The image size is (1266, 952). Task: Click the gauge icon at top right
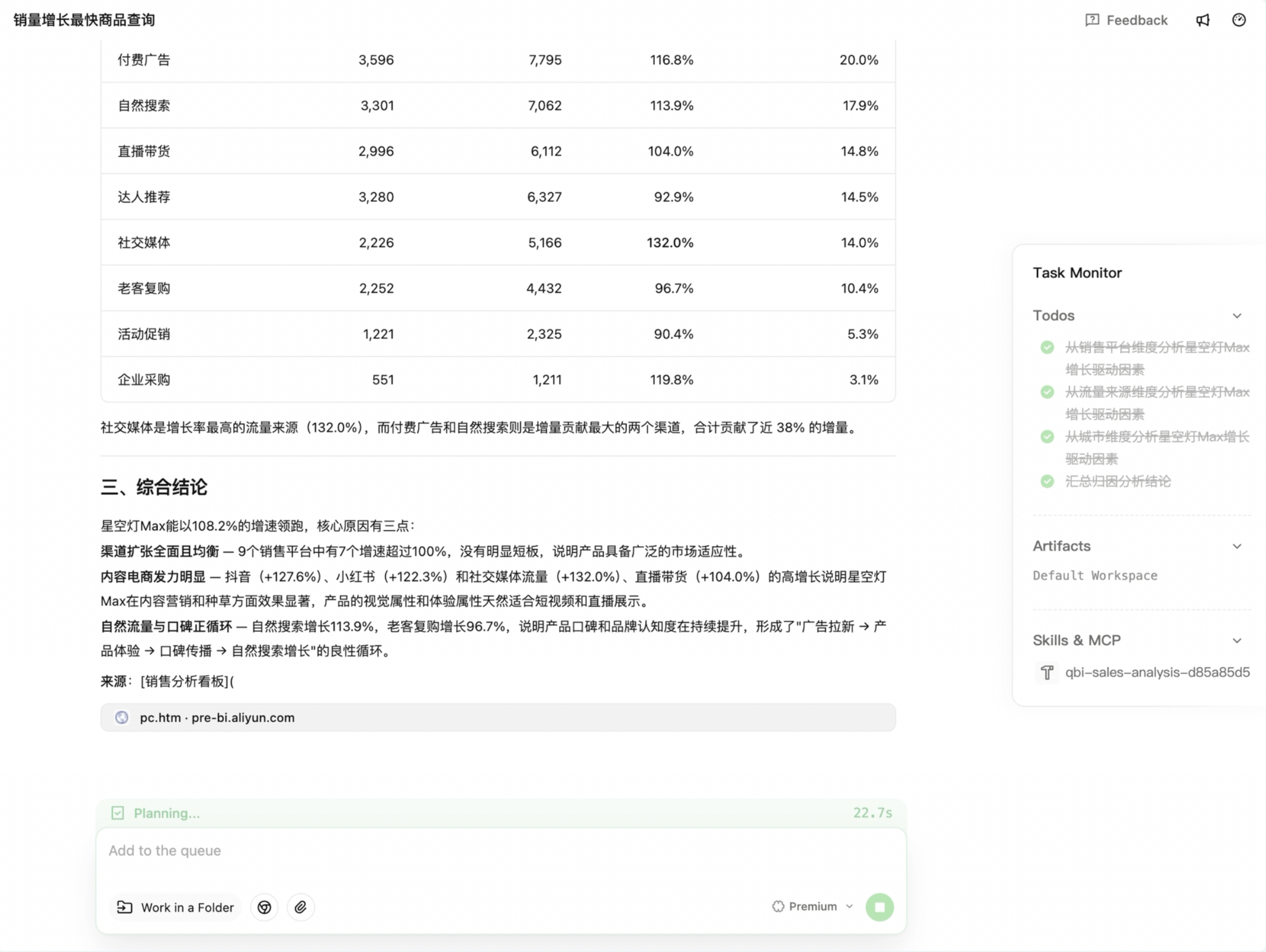(x=1239, y=20)
